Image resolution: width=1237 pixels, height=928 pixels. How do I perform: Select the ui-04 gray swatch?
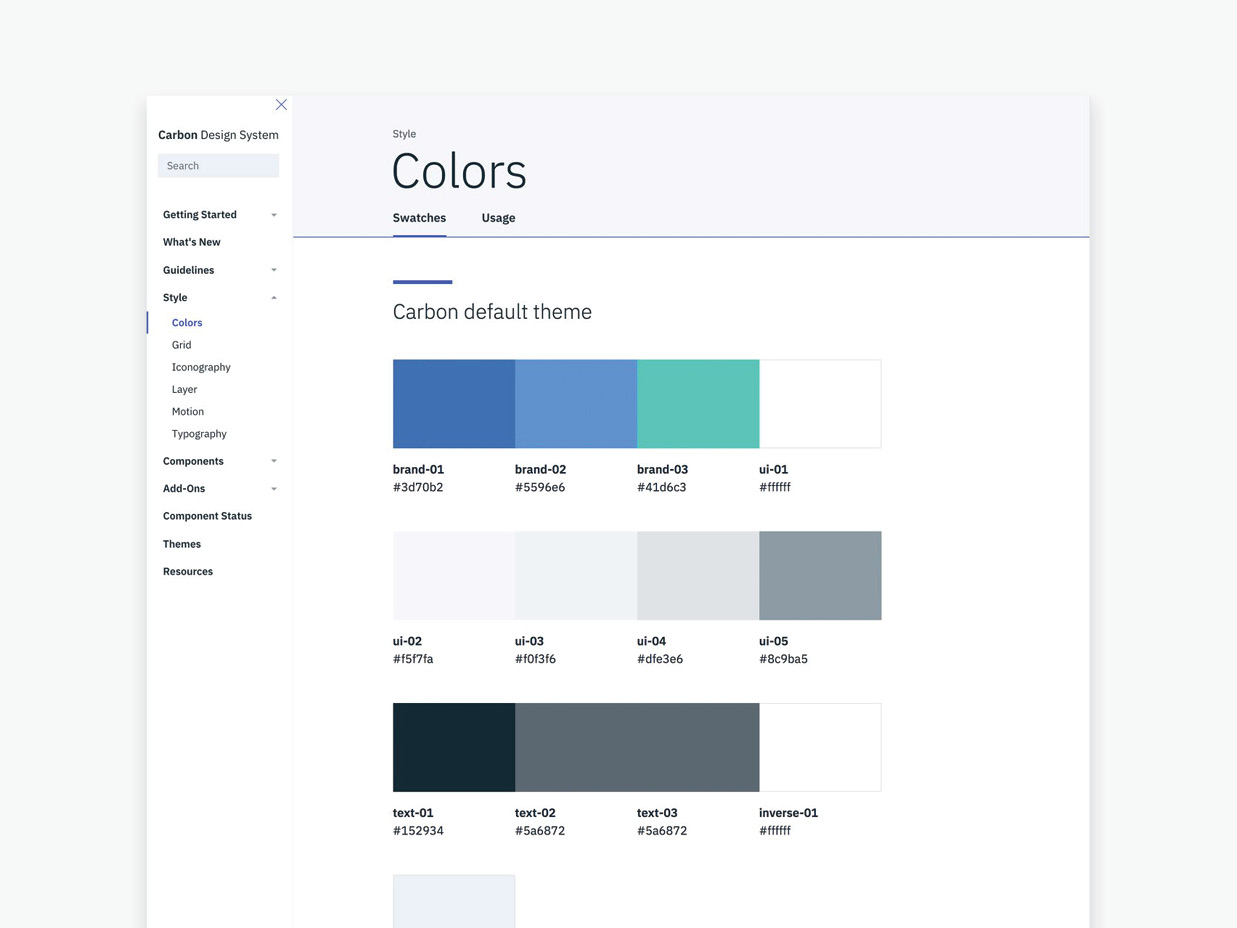point(698,576)
